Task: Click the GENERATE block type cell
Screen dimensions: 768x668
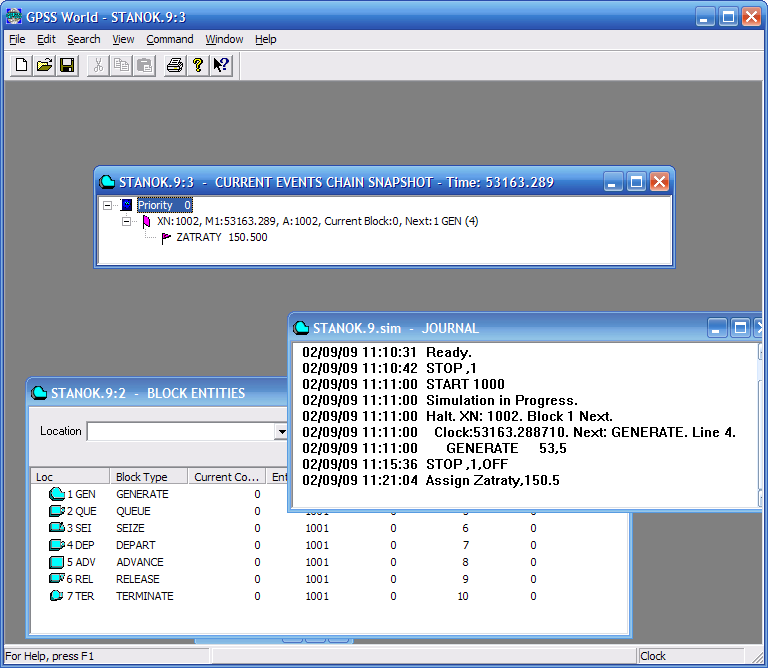Action: (142, 494)
